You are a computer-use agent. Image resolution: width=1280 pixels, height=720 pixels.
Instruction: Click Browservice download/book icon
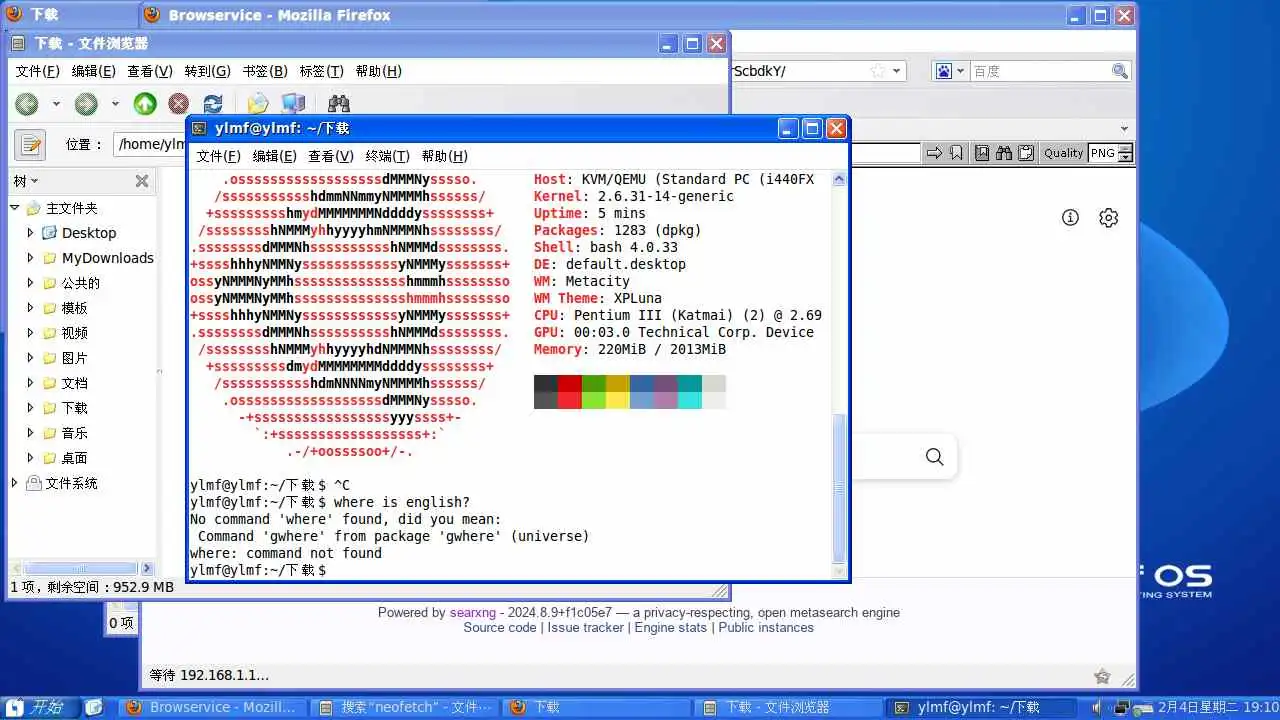982,153
